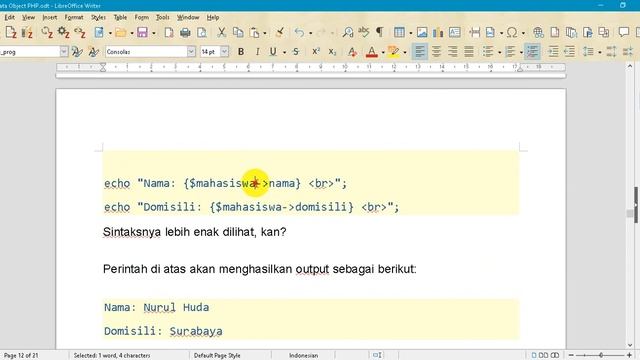Click the Print icon
Image resolution: width=640 pixels, height=360 pixels.
(185, 32)
